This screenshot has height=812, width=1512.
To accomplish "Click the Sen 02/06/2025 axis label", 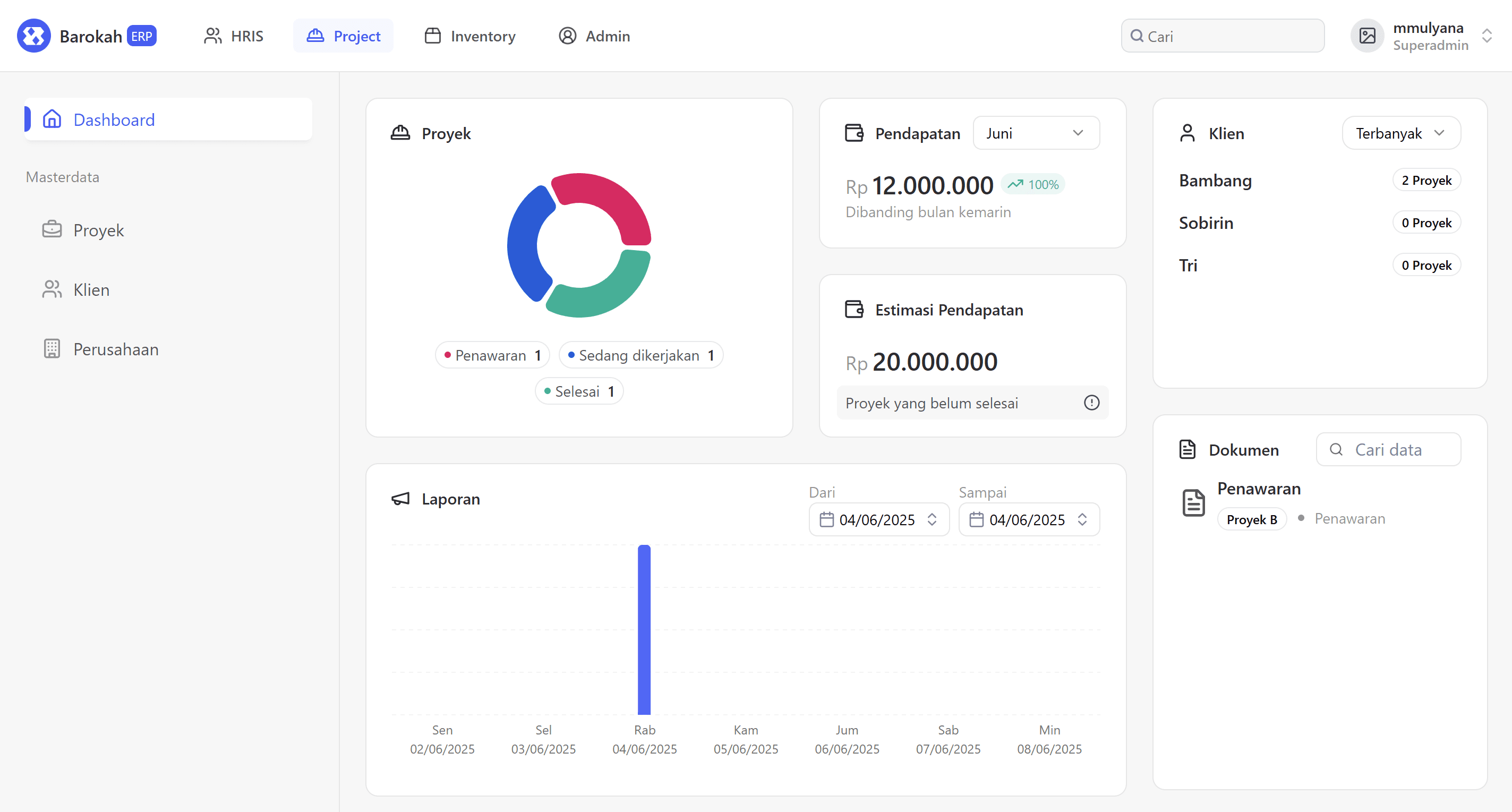I will (442, 739).
